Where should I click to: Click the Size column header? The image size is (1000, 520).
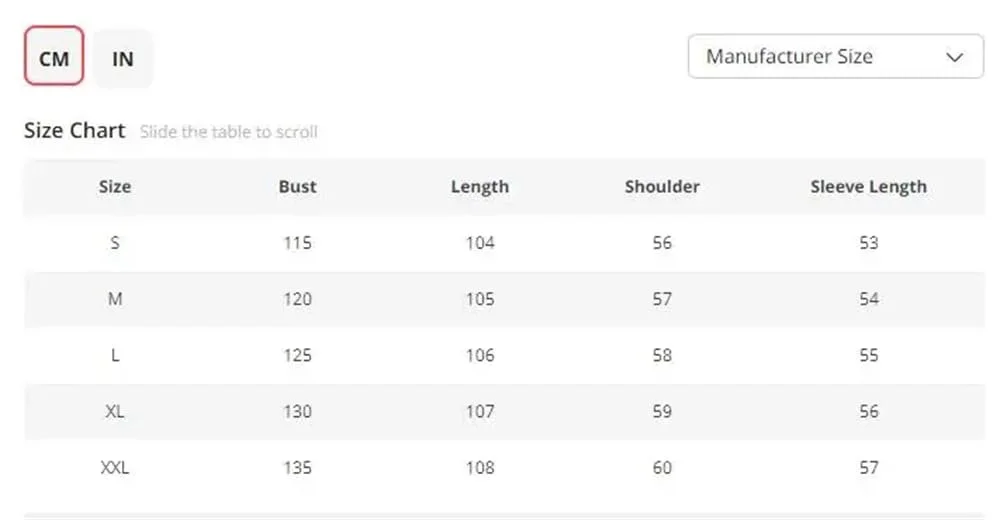tap(115, 187)
